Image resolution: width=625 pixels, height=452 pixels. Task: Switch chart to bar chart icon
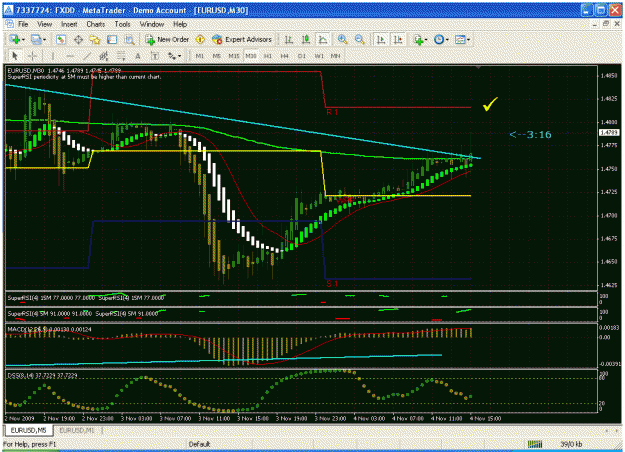pos(289,39)
